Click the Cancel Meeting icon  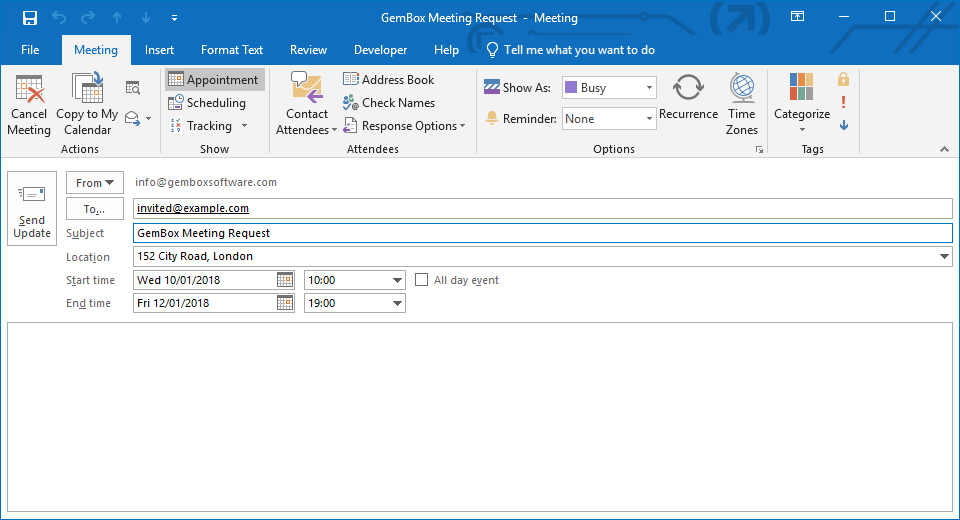click(x=29, y=91)
